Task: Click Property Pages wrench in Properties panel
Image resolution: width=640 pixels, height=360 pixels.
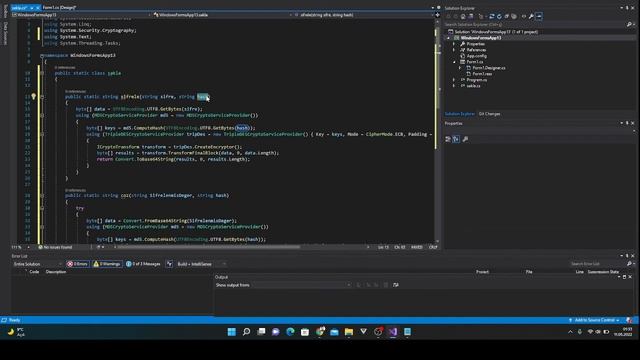Action: coord(465,139)
